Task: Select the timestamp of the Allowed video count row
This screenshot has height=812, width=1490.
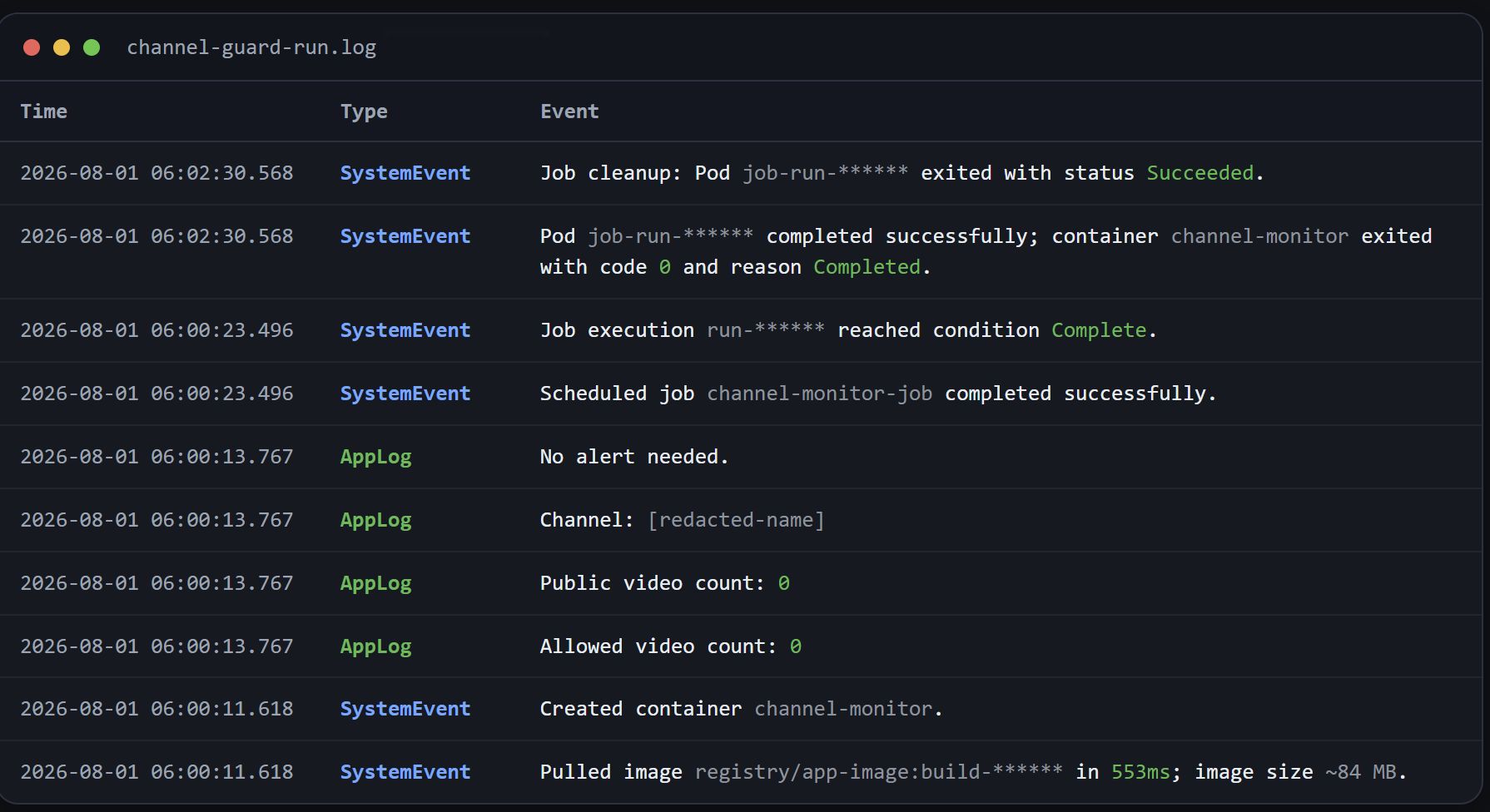Action: pos(156,646)
